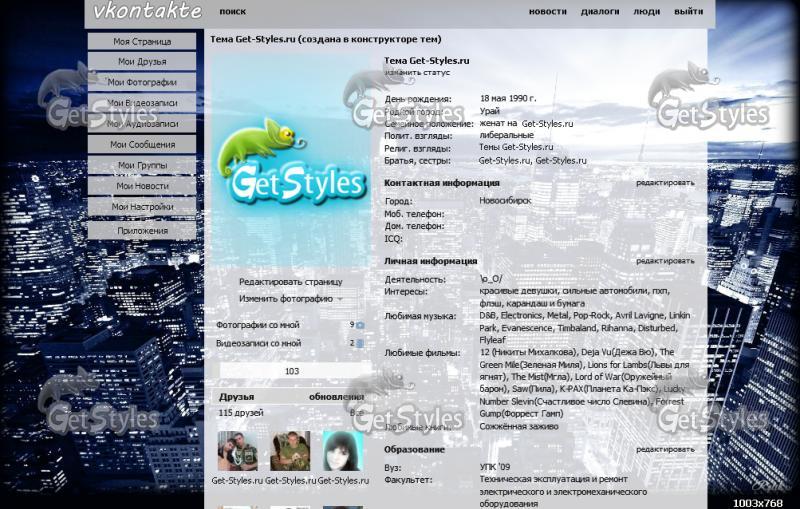Go to Мои Друзья in sidebar
Image resolution: width=800 pixels, height=509 pixels.
[x=141, y=62]
